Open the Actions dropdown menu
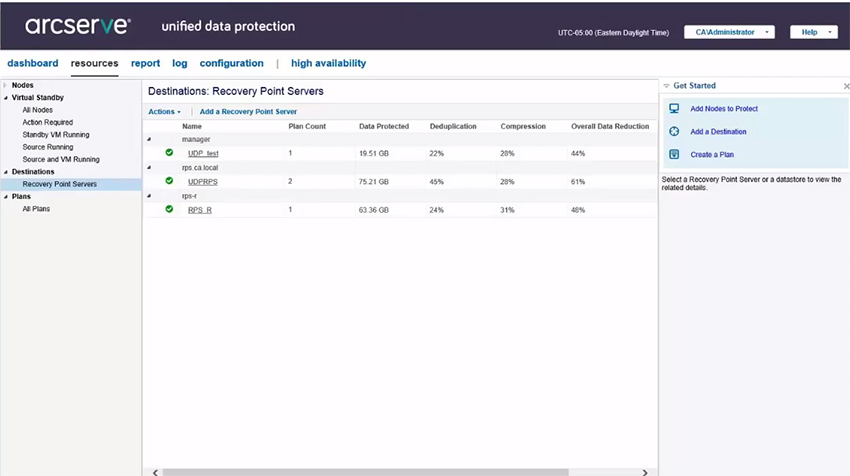The width and height of the screenshot is (850, 476). (x=164, y=111)
